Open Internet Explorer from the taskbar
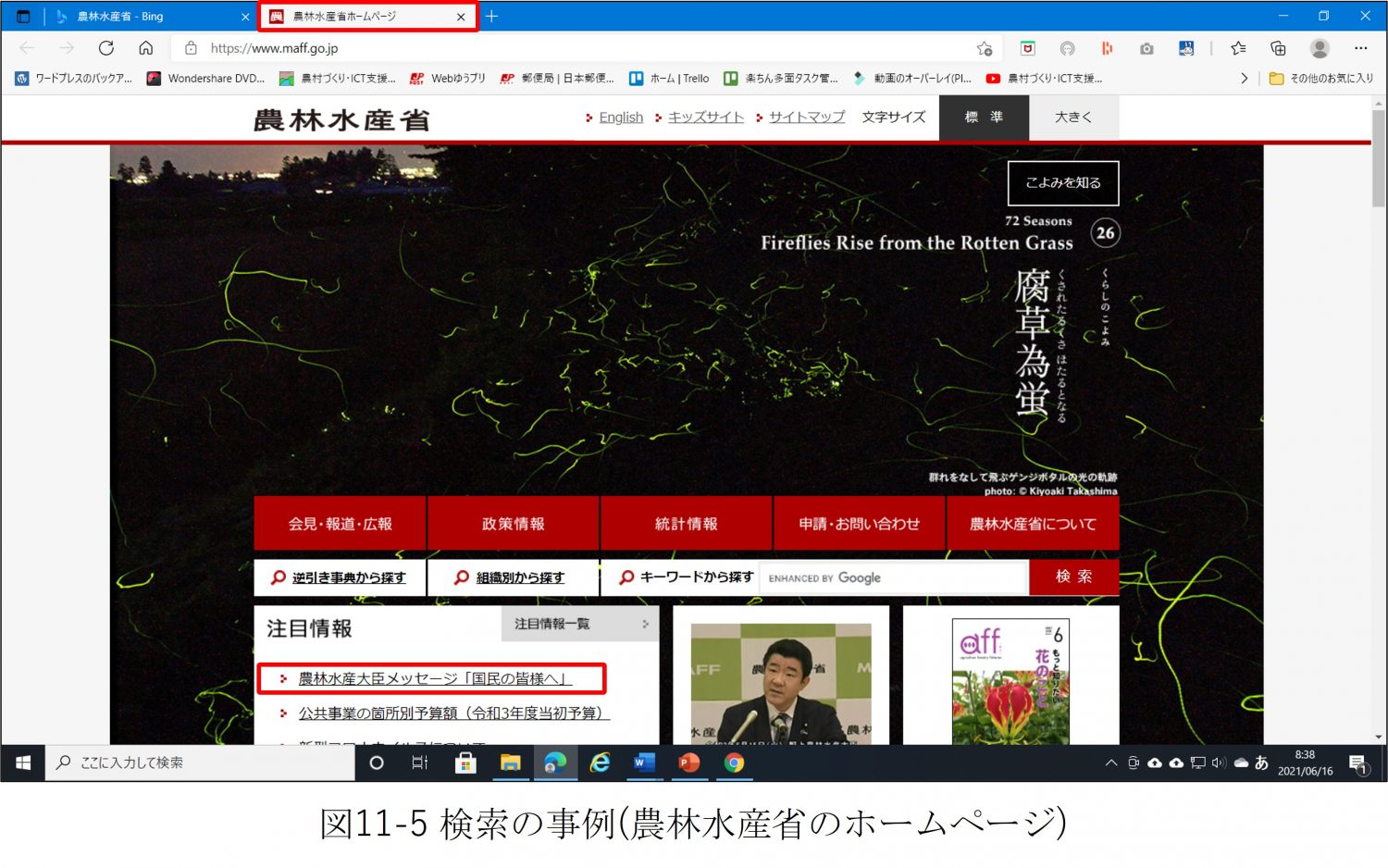Screen dimensions: 1388x868 (x=601, y=763)
